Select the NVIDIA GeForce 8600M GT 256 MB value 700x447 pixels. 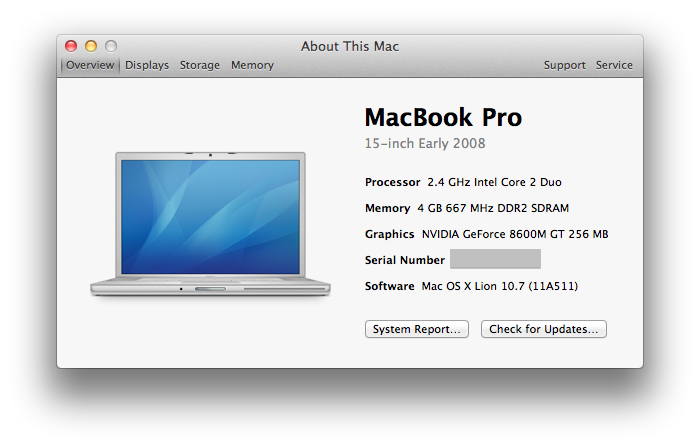pos(515,234)
